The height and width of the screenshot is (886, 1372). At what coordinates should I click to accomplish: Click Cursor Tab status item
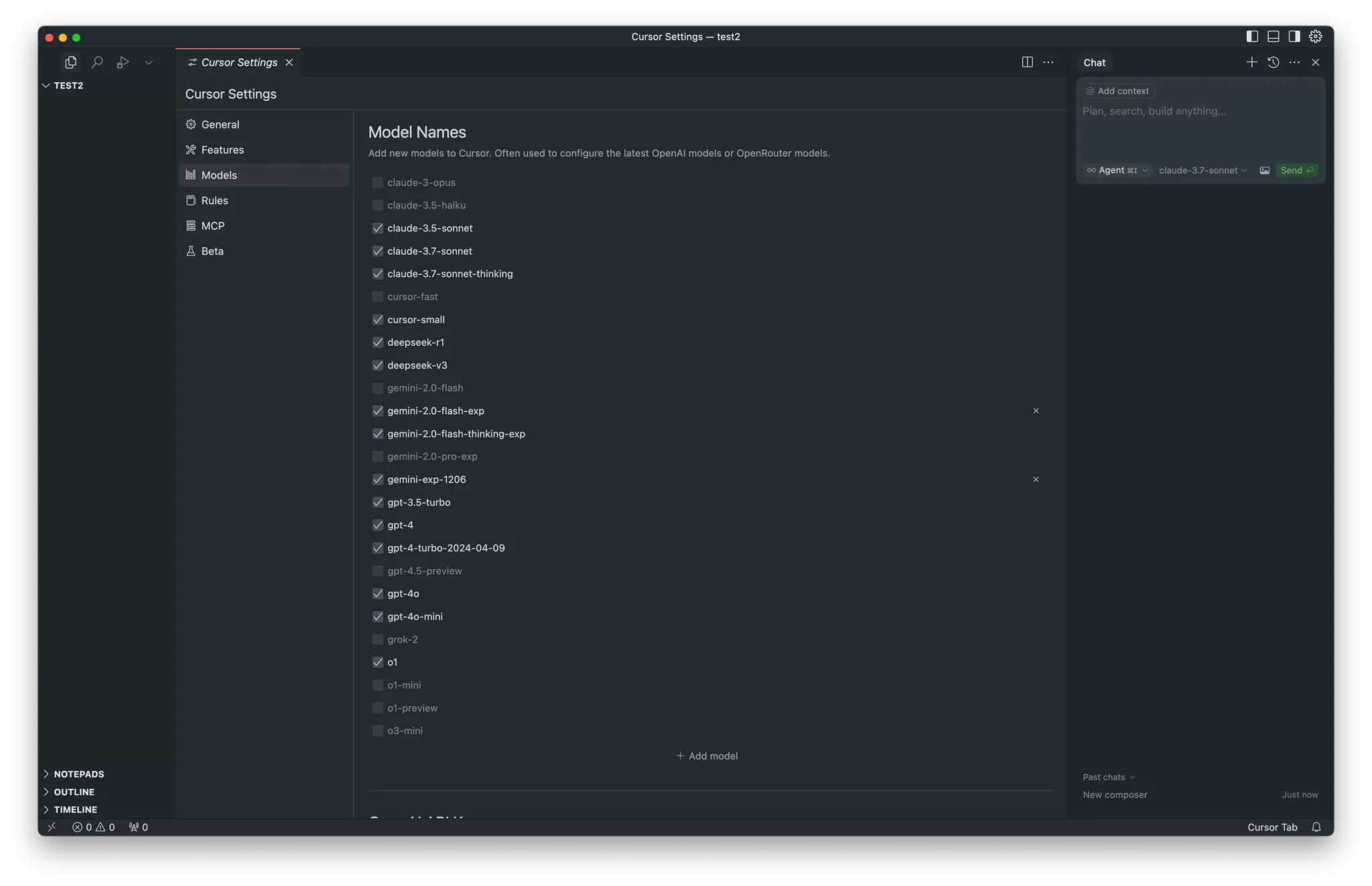point(1272,827)
